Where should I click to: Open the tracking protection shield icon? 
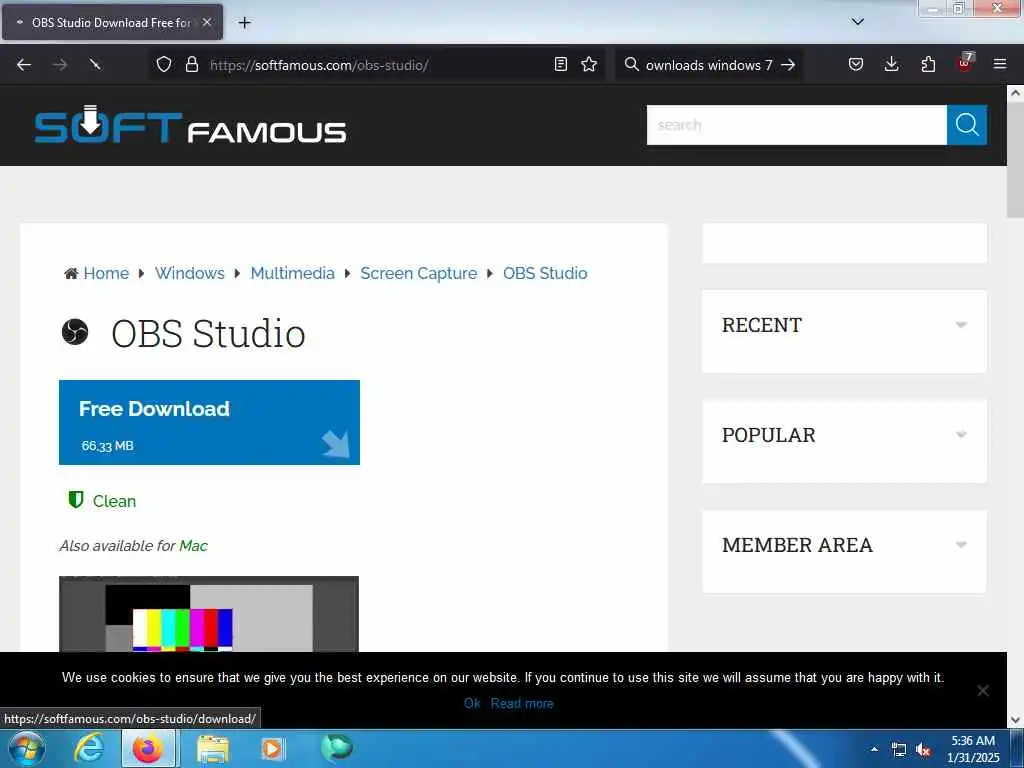coord(164,64)
